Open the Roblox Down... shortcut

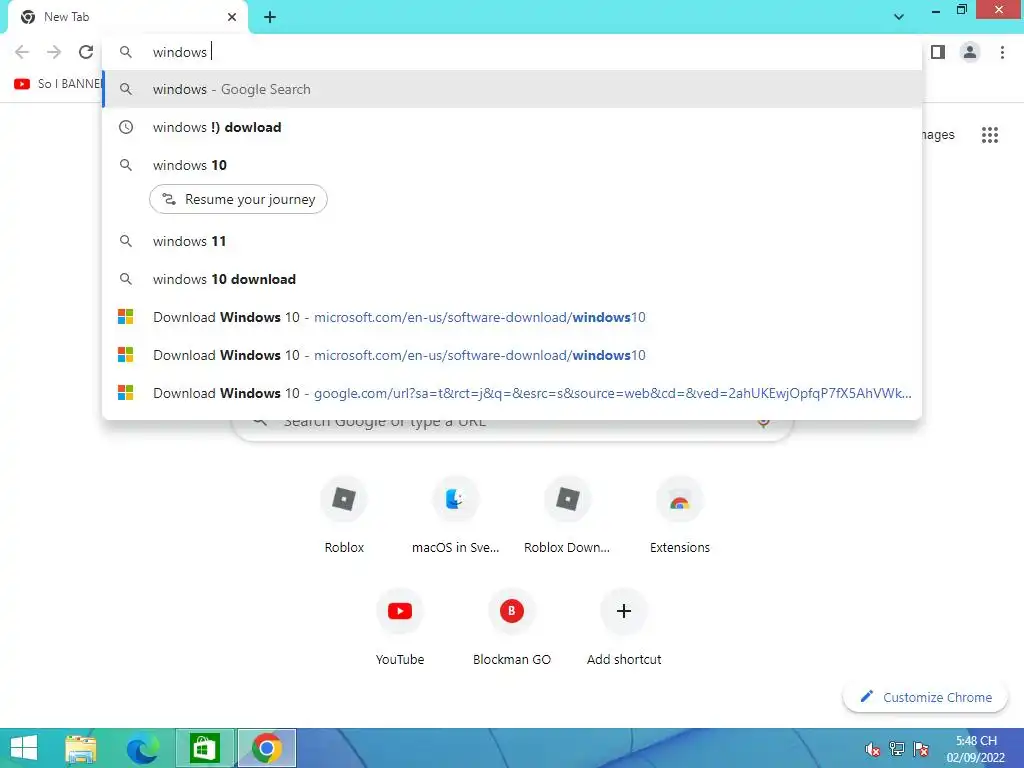(x=567, y=516)
